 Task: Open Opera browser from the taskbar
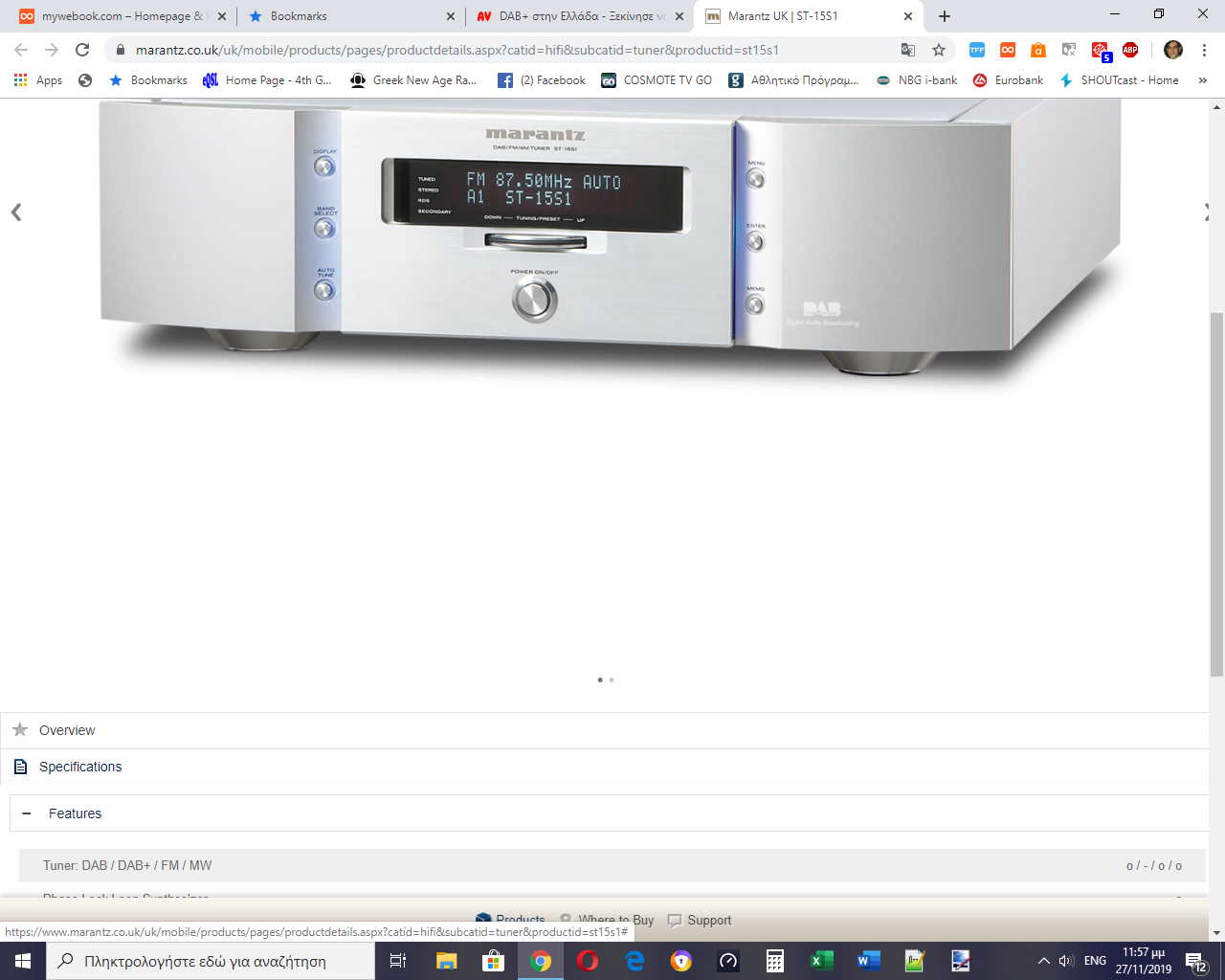coord(588,961)
